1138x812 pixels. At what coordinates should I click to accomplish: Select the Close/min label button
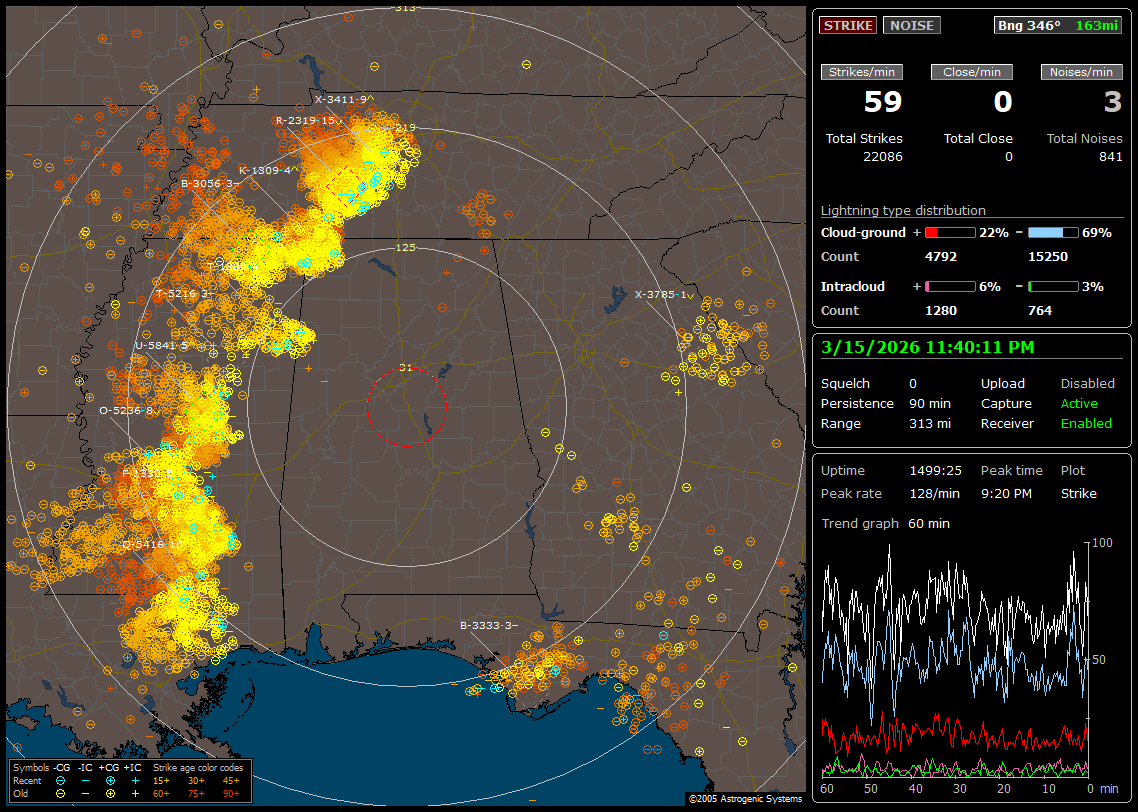pyautogui.click(x=972, y=72)
